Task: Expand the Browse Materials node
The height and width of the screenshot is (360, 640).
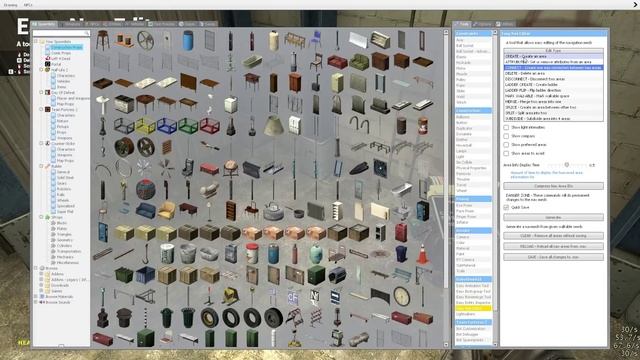Action: (36, 297)
